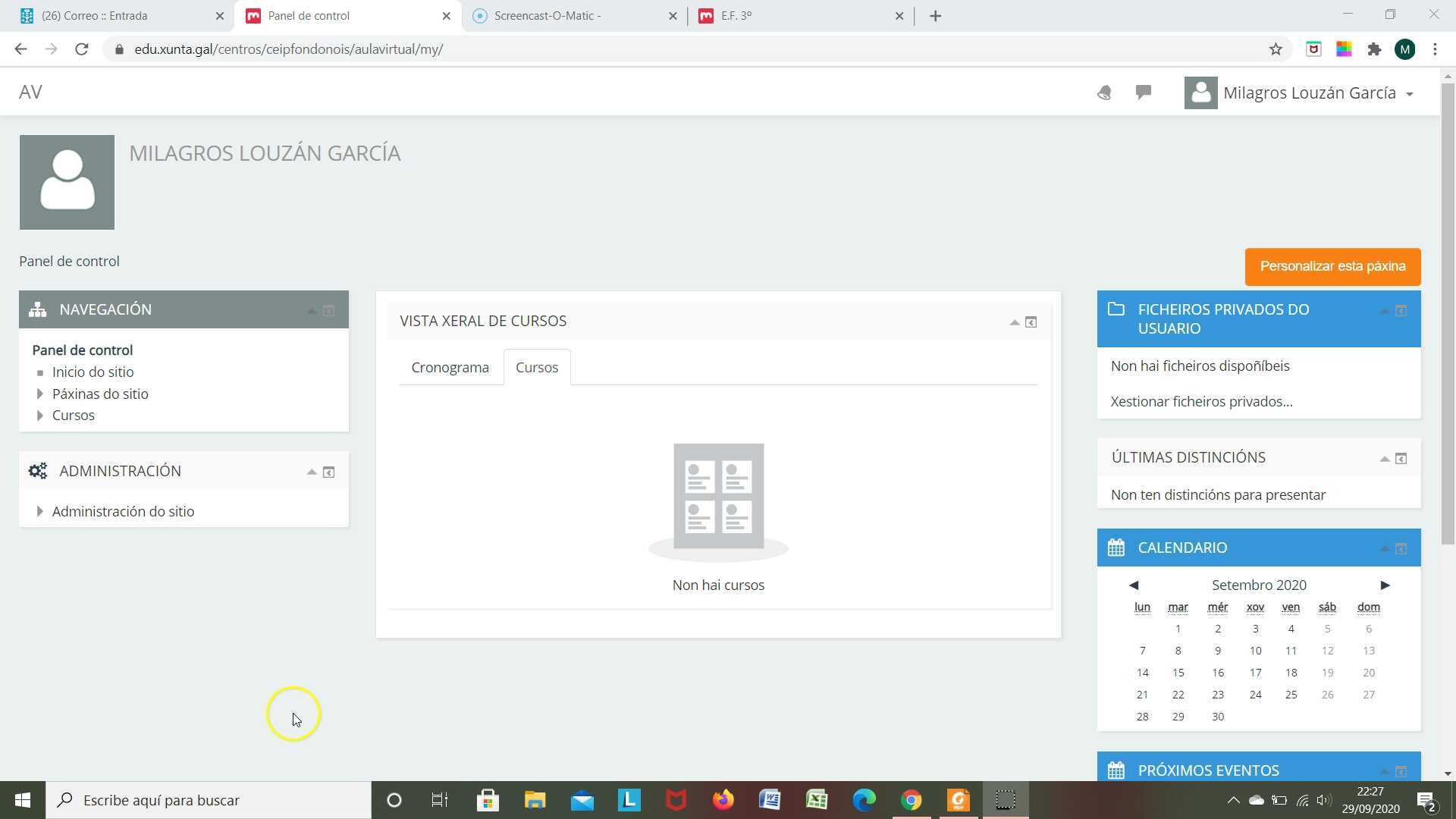Collapse the Calendario block
The width and height of the screenshot is (1456, 819).
[x=1384, y=548]
